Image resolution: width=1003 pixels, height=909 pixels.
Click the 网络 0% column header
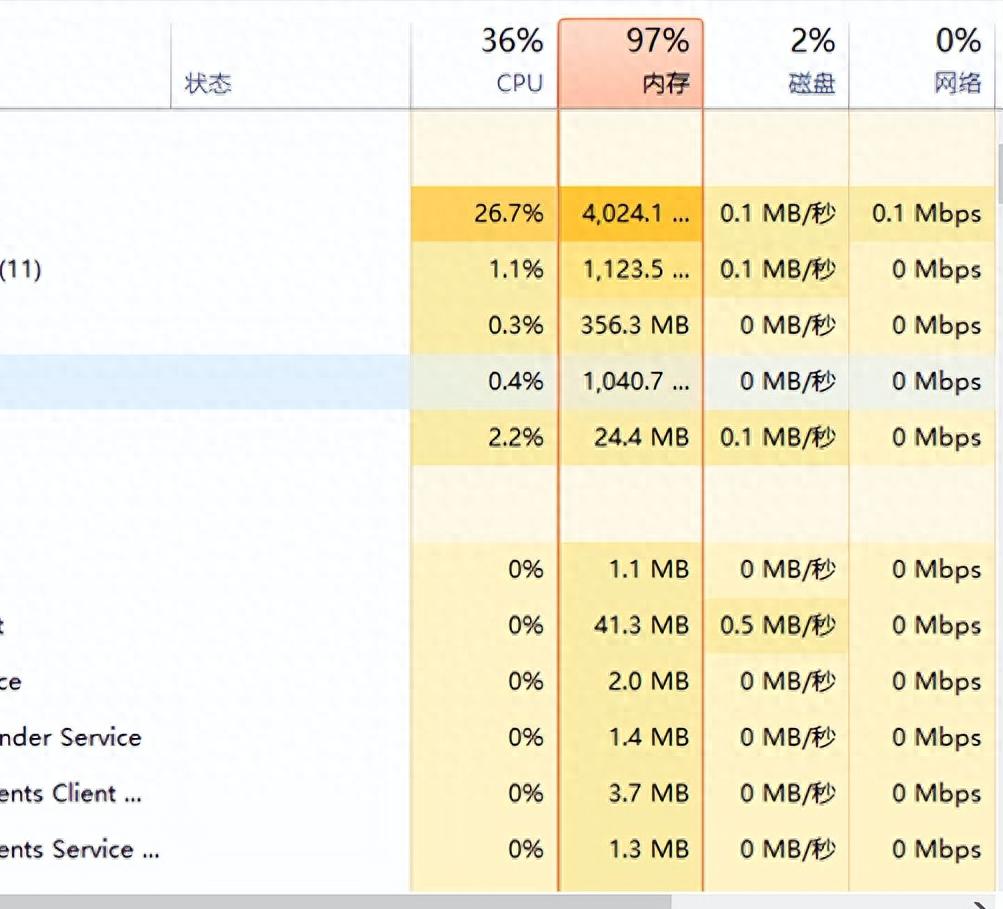point(922,65)
